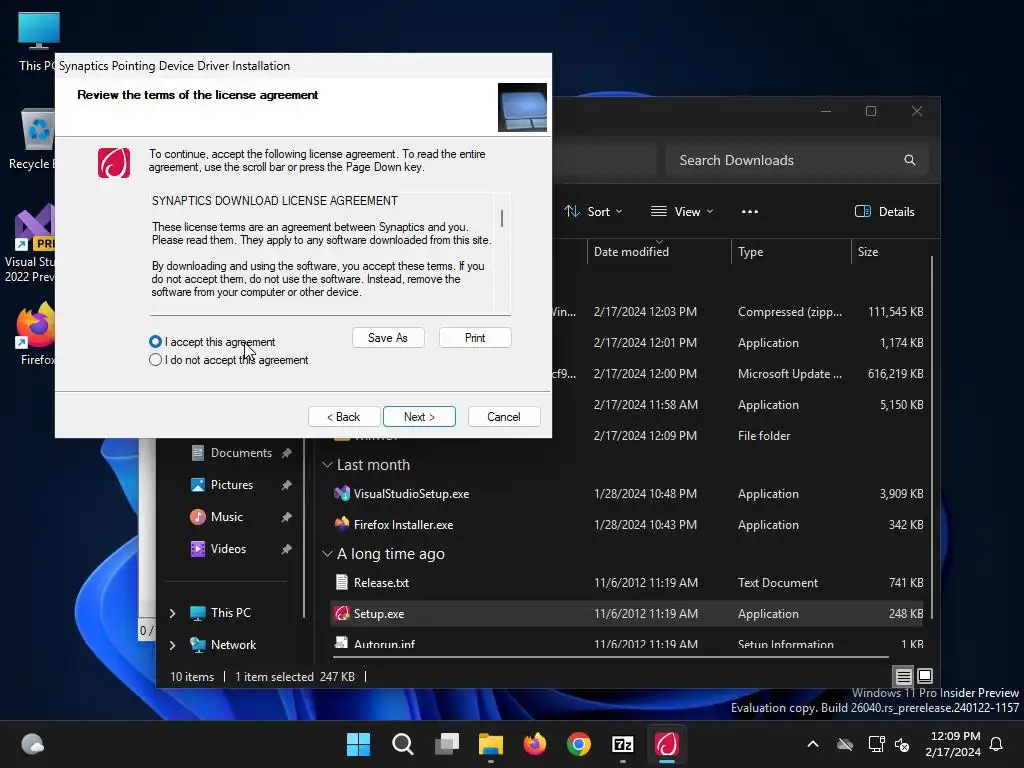The image size is (1024, 768).
Task: Click the VisualStudioSetup.exe file icon
Action: point(342,494)
